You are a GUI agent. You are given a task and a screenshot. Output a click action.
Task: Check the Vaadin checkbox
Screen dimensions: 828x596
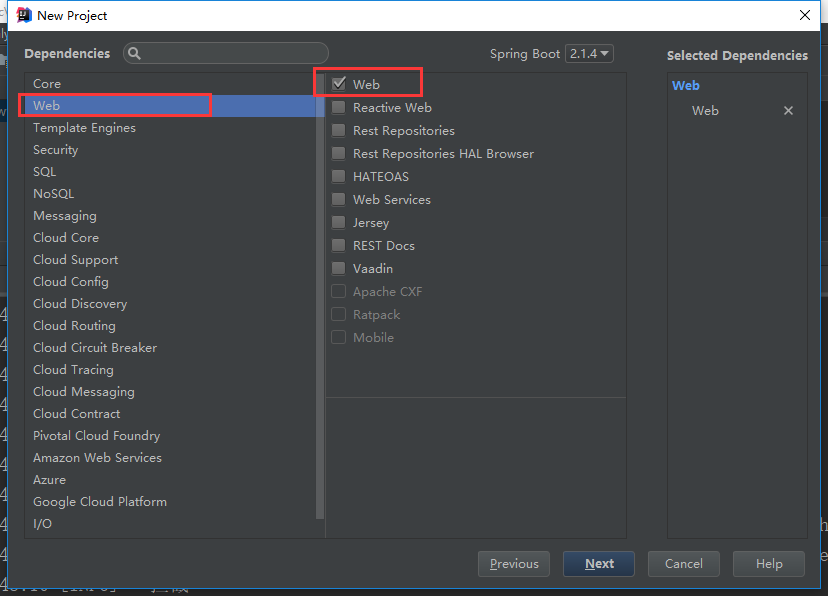[338, 269]
